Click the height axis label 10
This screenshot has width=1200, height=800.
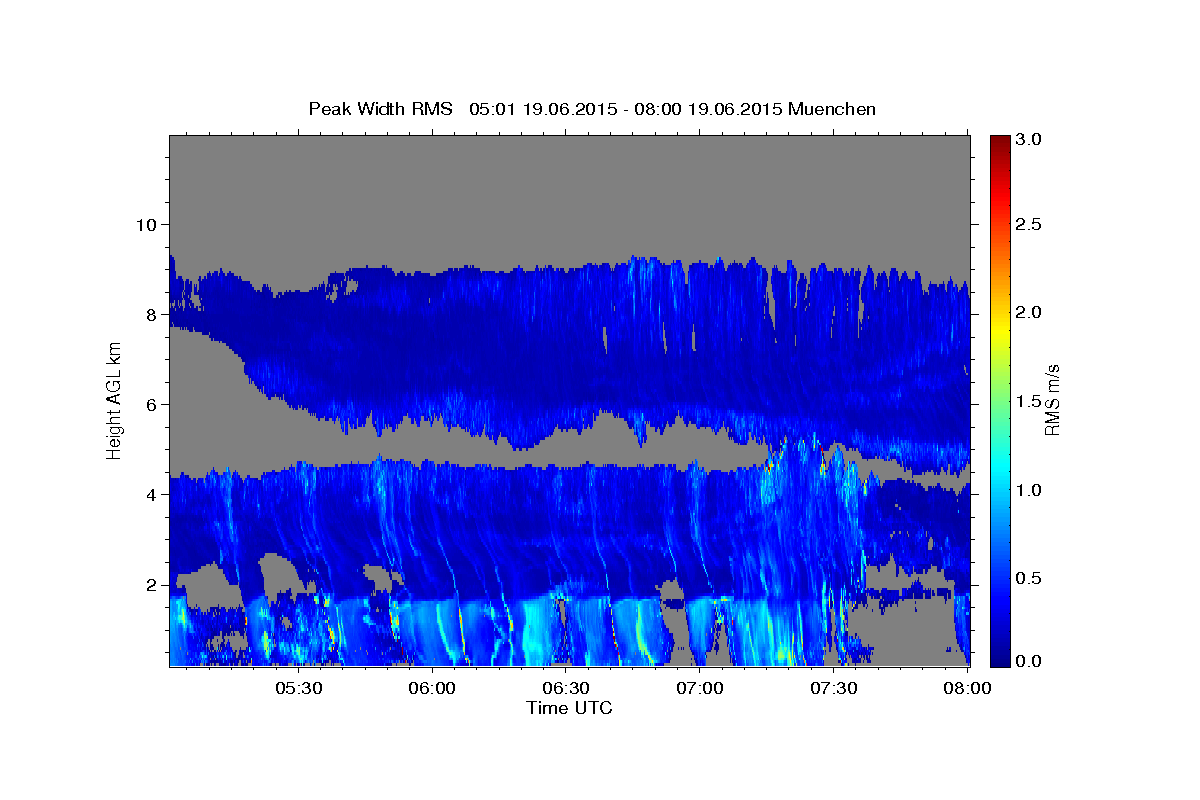click(146, 224)
